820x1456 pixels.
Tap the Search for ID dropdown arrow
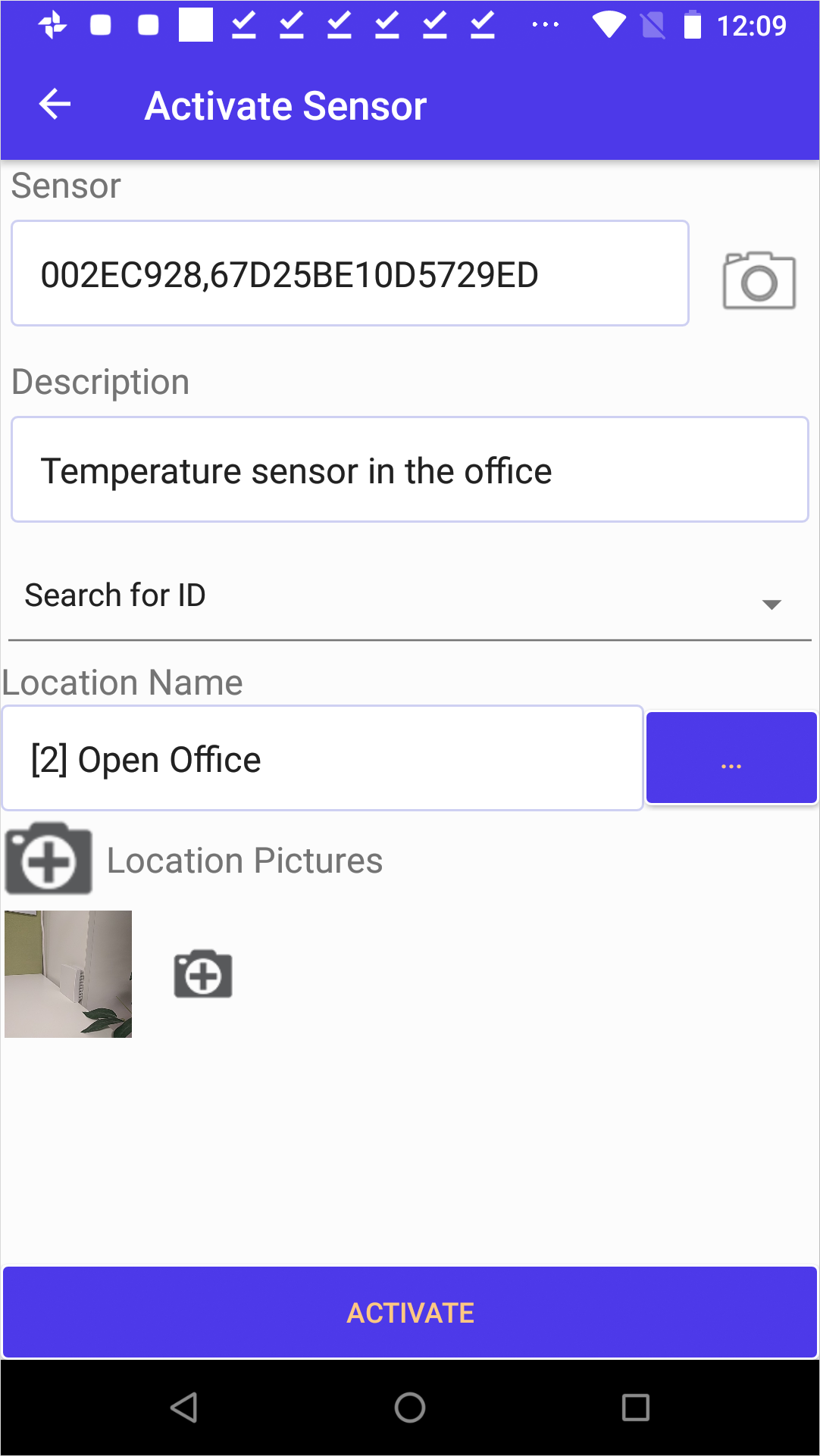pyautogui.click(x=771, y=604)
